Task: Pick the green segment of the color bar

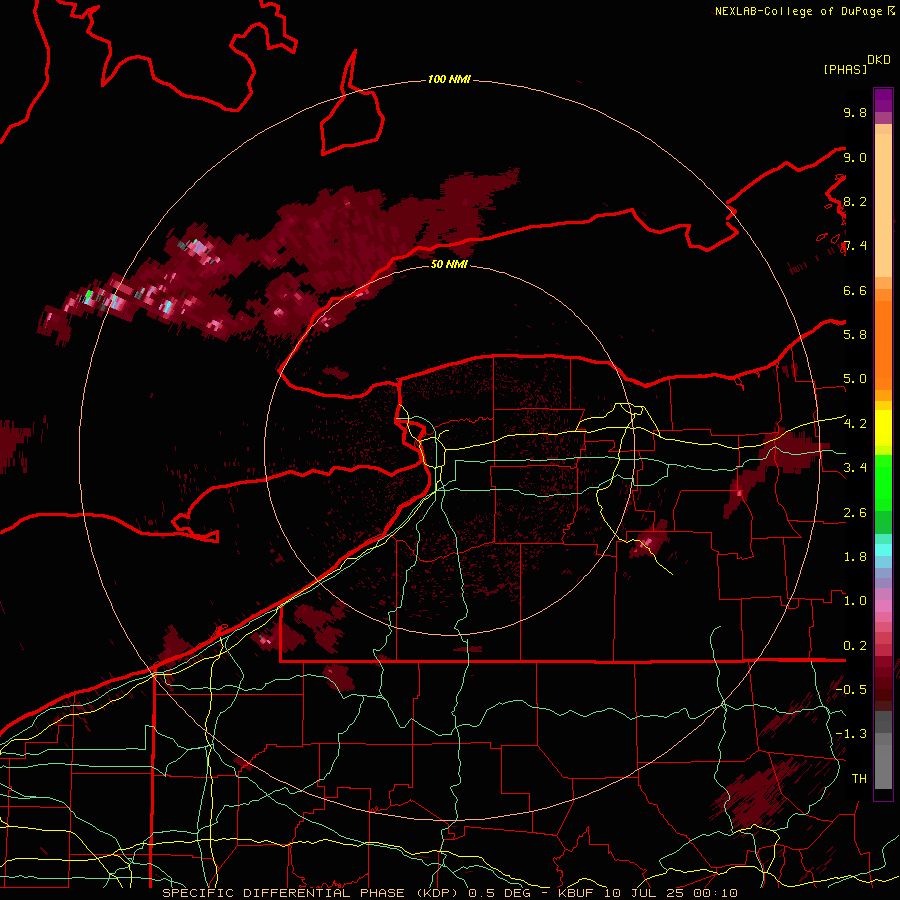Action: (x=883, y=482)
